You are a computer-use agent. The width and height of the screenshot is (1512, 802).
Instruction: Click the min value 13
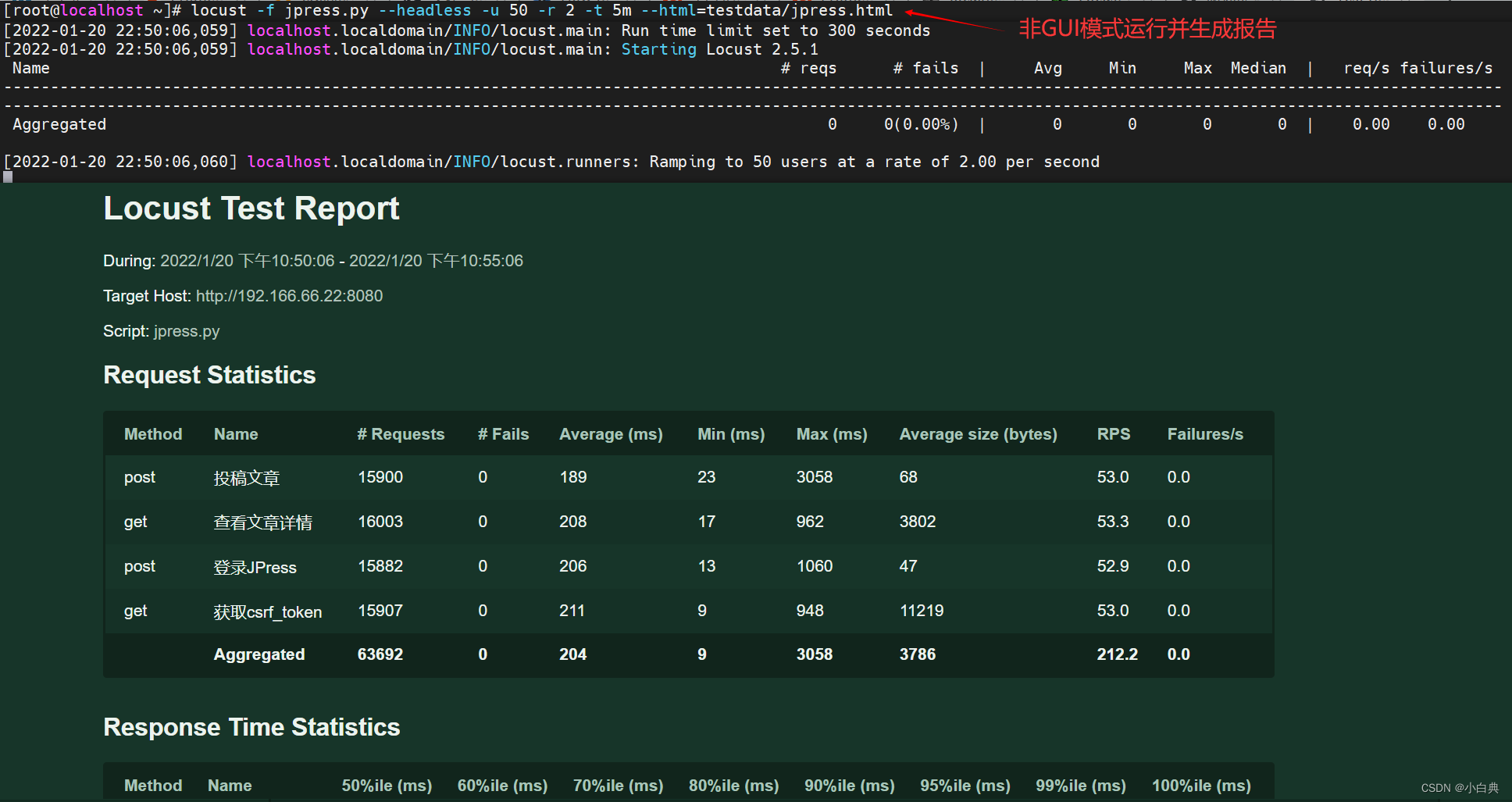pos(707,566)
